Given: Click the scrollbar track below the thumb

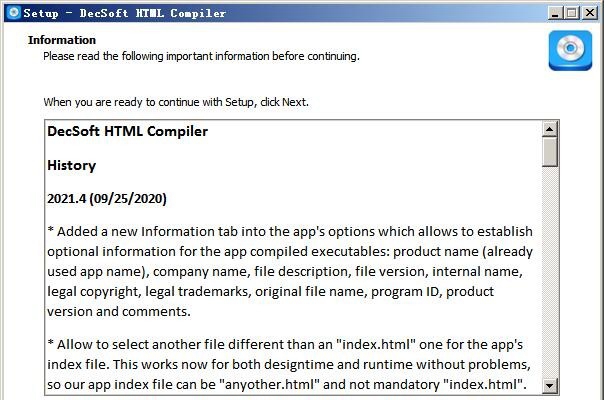Looking at the screenshot, I should tap(550, 272).
